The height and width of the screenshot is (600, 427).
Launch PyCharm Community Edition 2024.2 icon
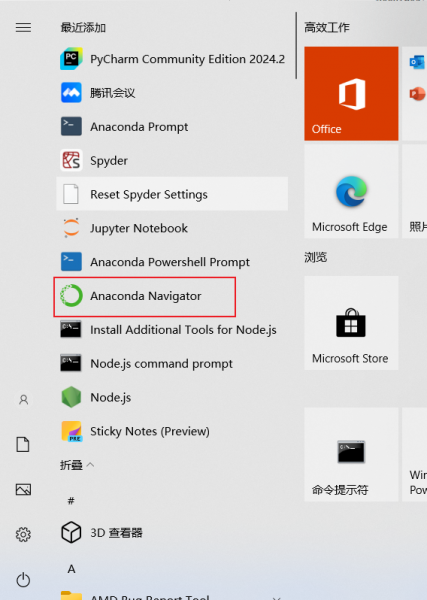pos(71,59)
